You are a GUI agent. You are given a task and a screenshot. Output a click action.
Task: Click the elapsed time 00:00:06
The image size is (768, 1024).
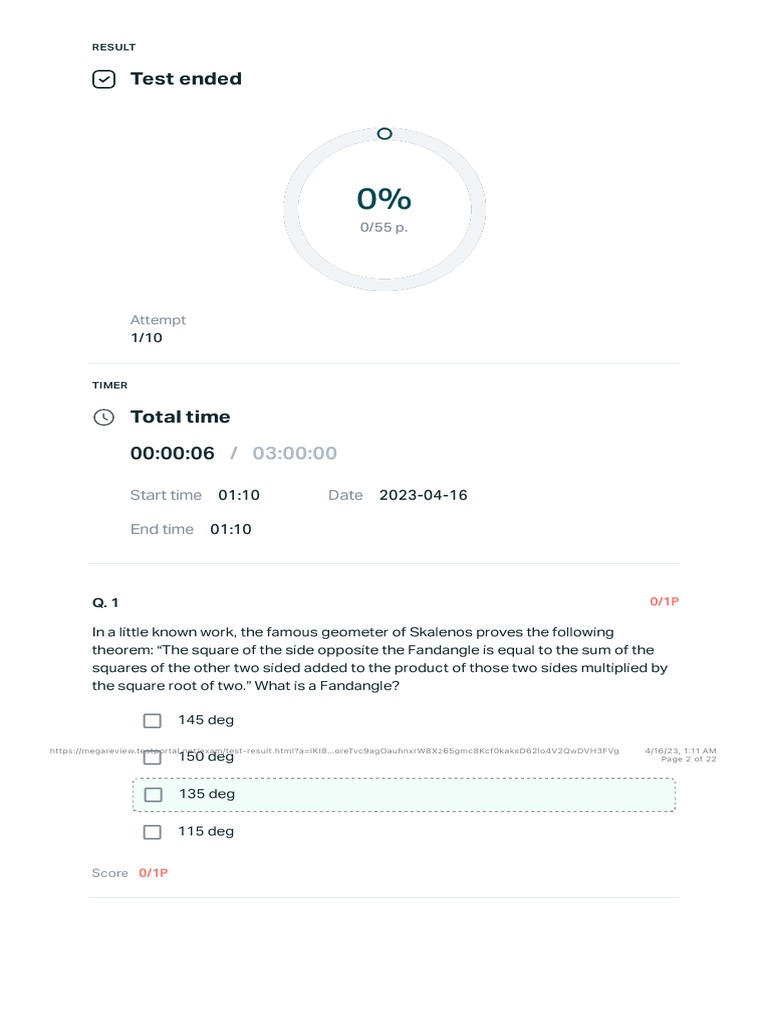(x=172, y=453)
